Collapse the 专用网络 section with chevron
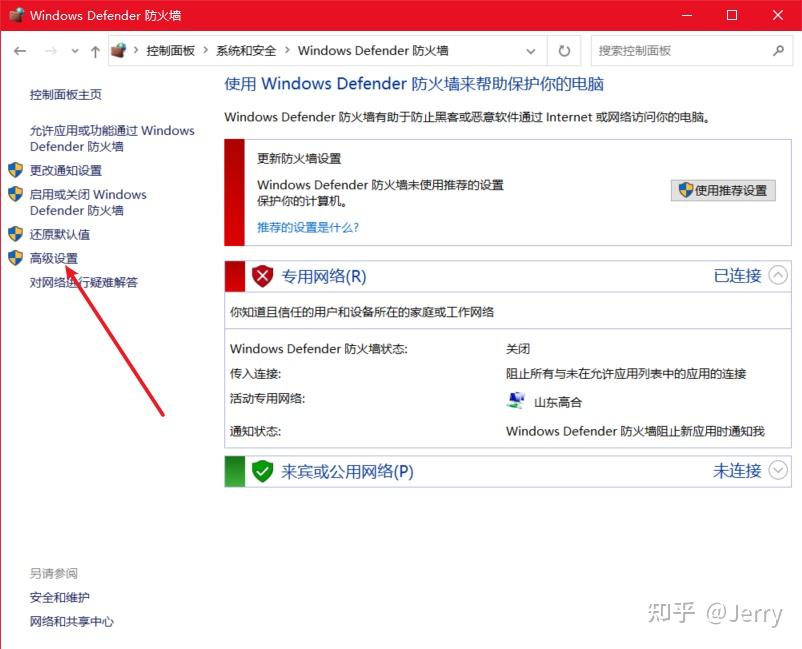The image size is (802, 649). tap(778, 275)
